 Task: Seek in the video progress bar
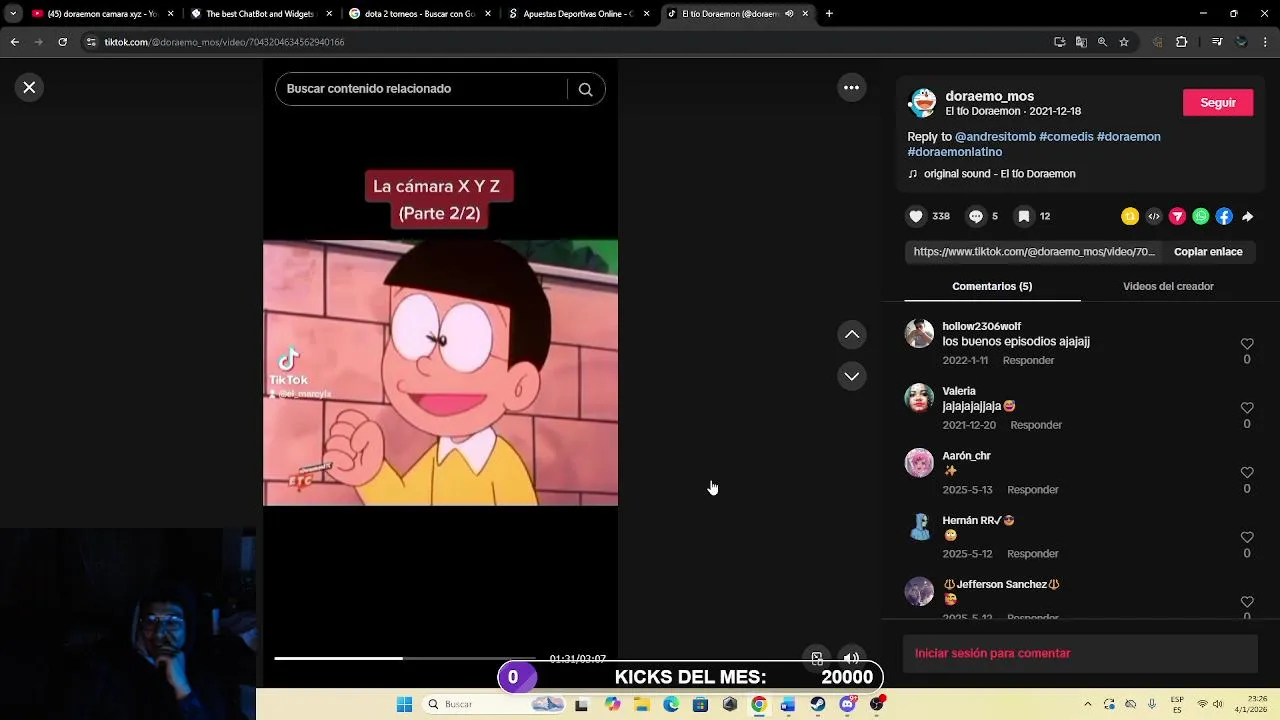pyautogui.click(x=405, y=658)
